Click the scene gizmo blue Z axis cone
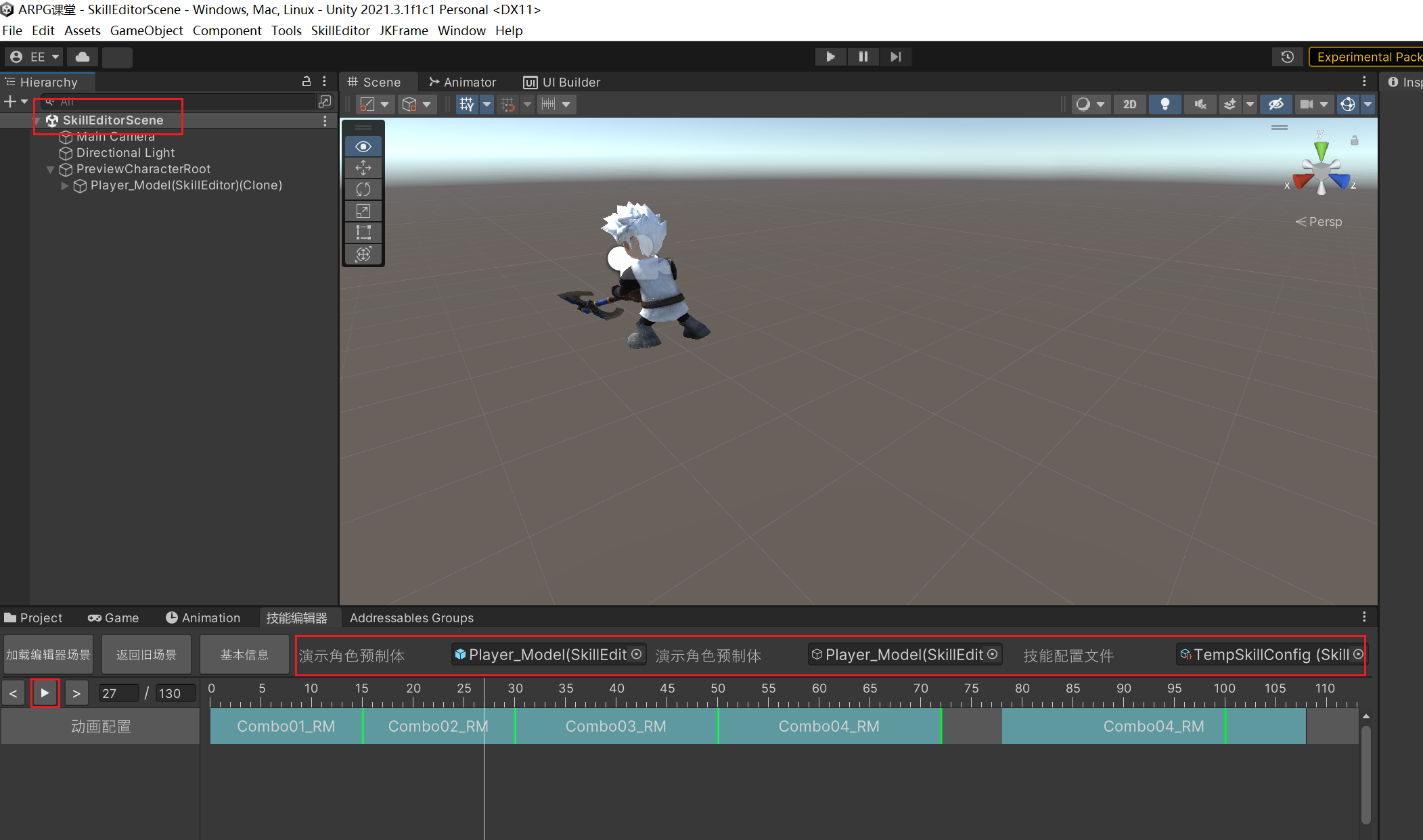The width and height of the screenshot is (1423, 840). pos(1340,181)
